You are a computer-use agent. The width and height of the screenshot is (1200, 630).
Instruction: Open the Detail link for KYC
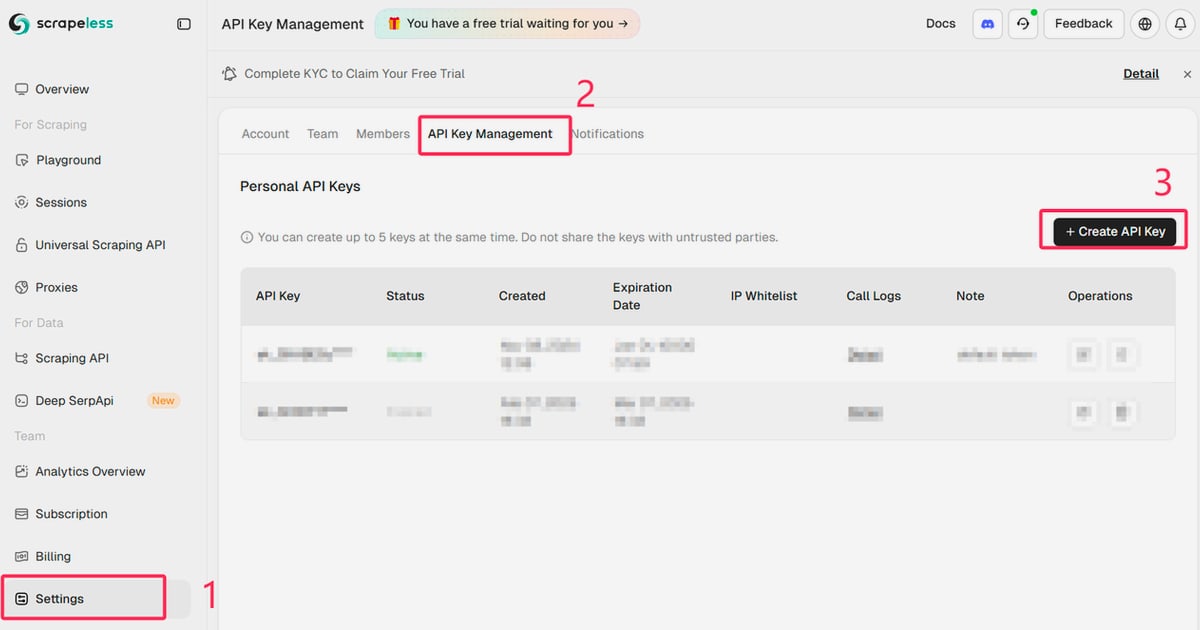point(1141,73)
